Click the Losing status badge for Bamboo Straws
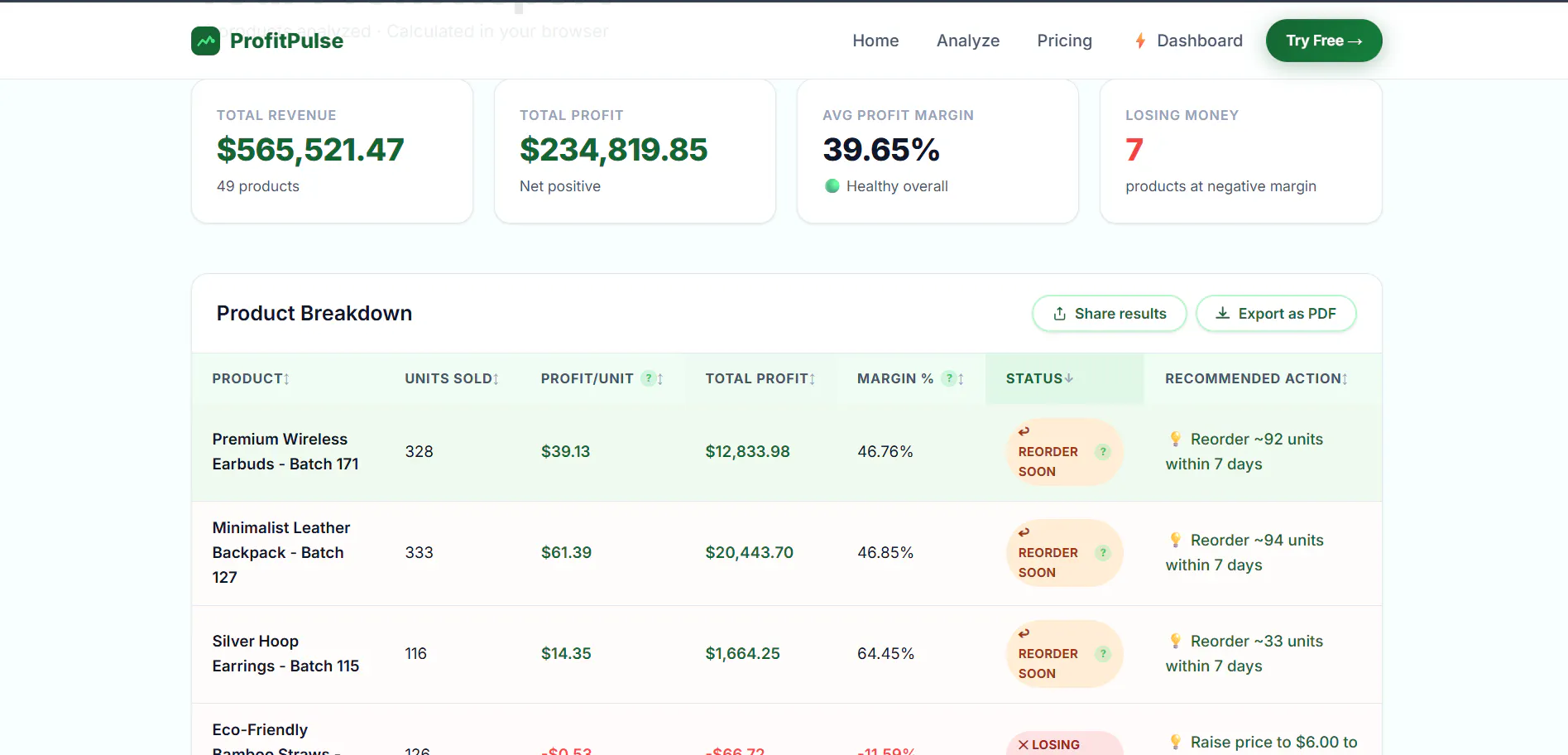1568x755 pixels. (1064, 744)
